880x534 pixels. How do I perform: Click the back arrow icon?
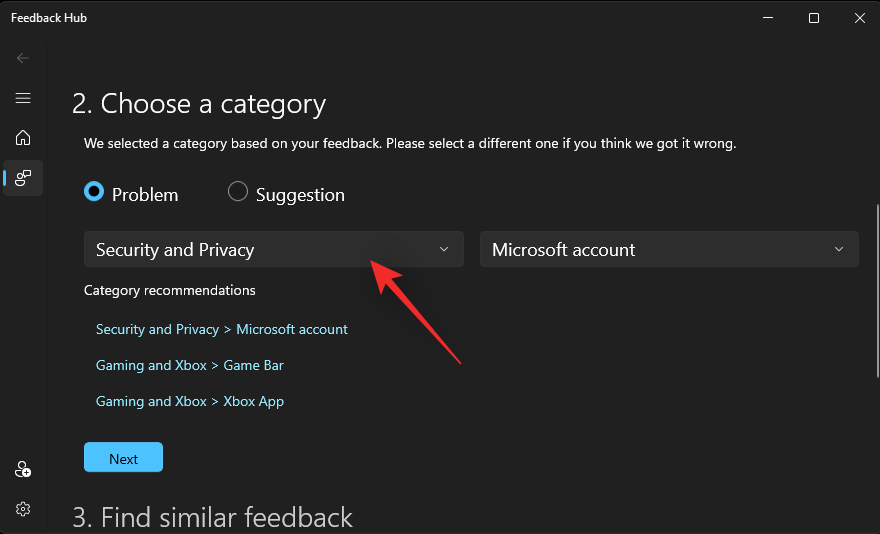(23, 58)
